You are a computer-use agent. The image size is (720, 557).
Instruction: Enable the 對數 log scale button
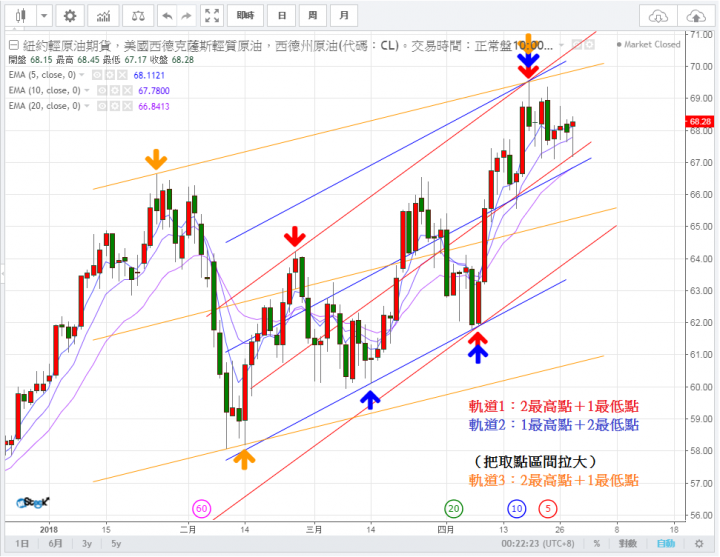pos(627,544)
